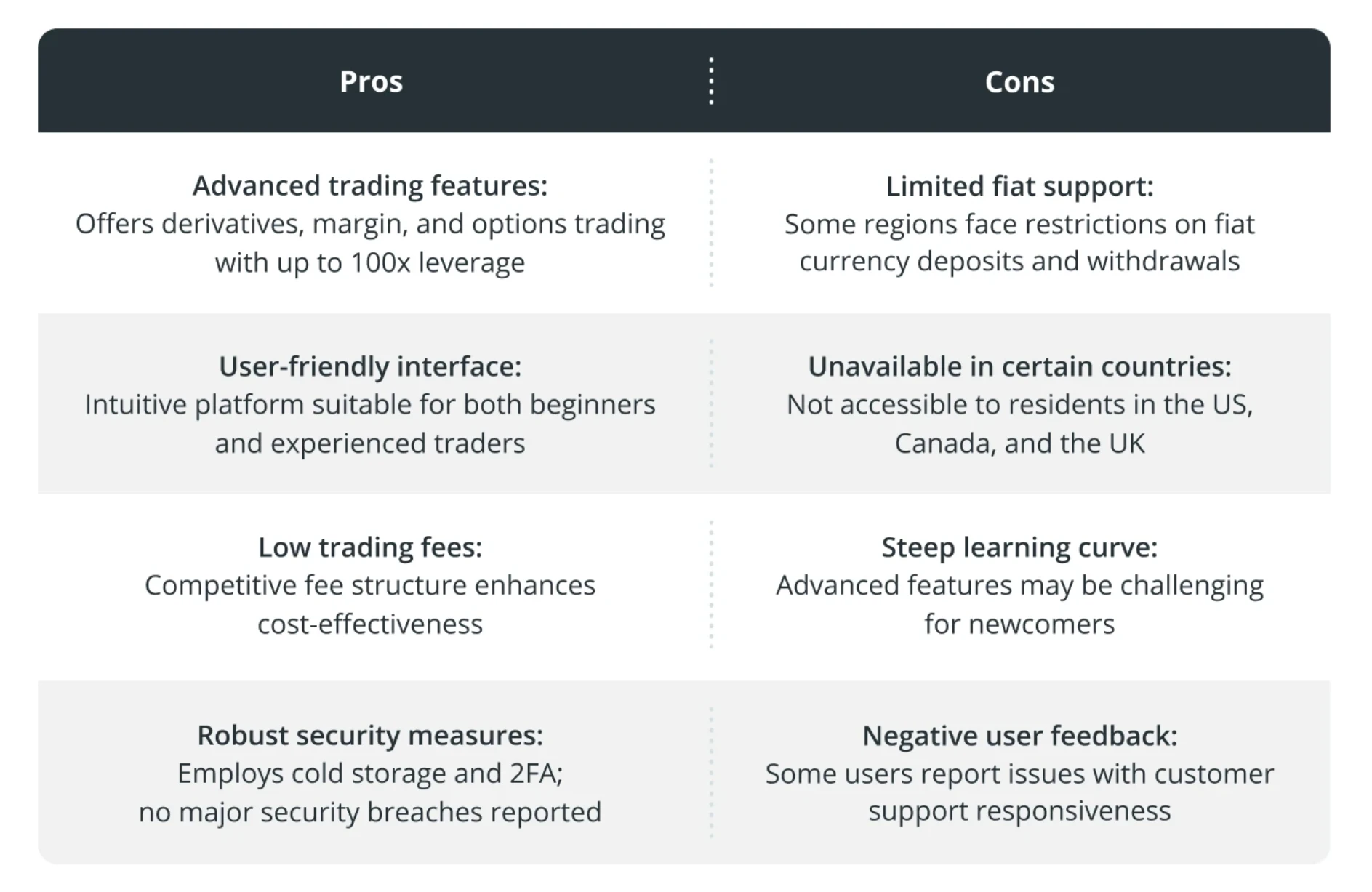
Task: Click the vertical dotted divider in the header
Action: [x=711, y=81]
